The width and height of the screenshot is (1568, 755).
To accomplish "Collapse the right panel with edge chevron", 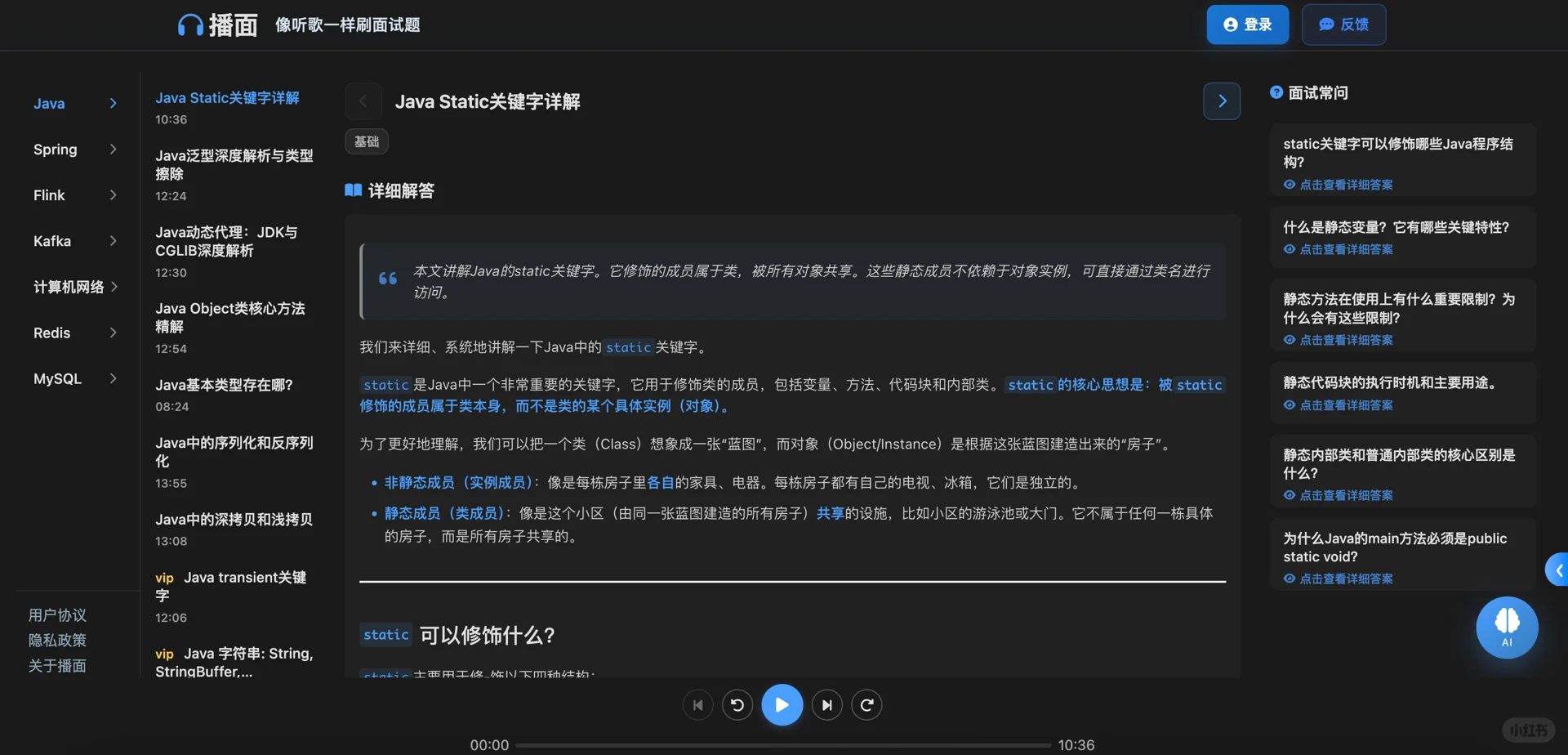I will (x=1558, y=570).
